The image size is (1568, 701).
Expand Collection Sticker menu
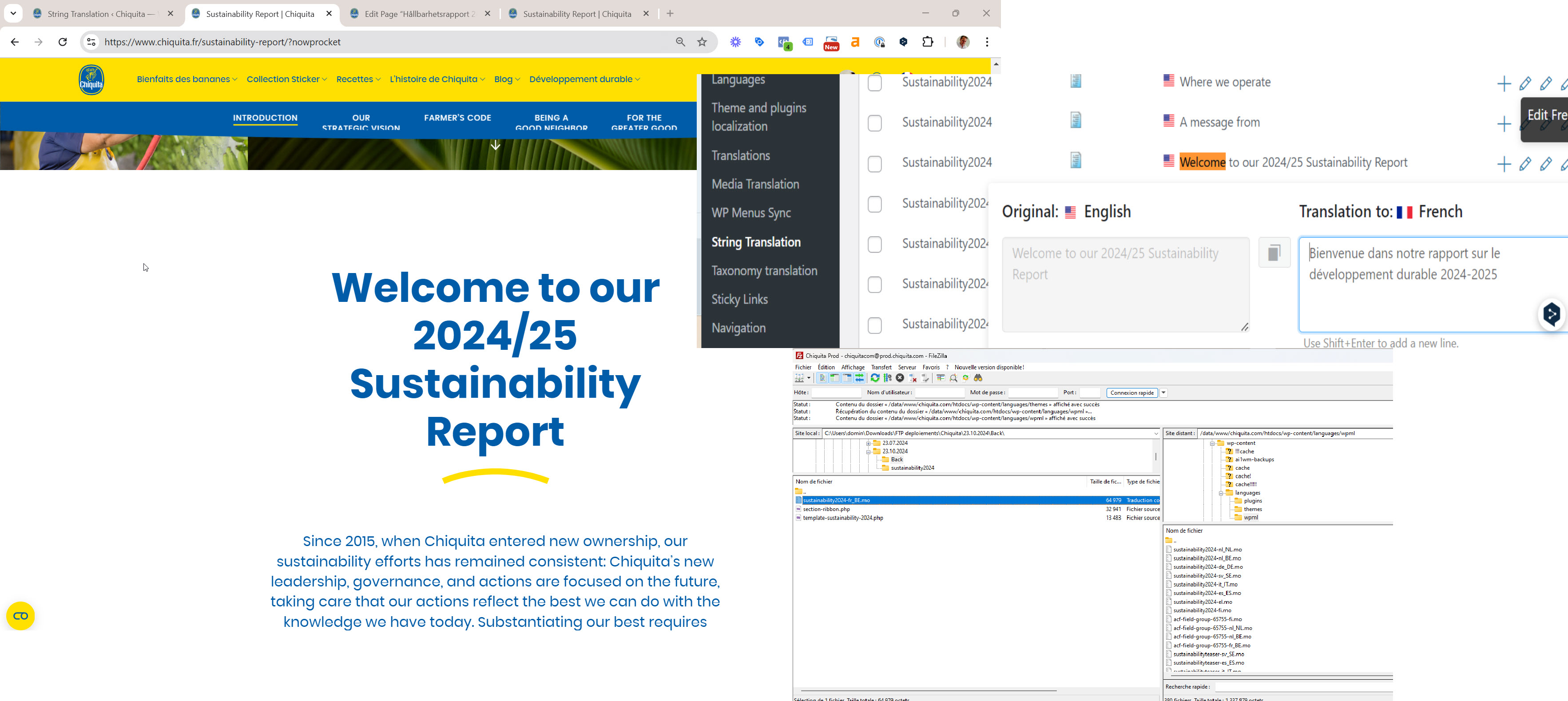[287, 79]
